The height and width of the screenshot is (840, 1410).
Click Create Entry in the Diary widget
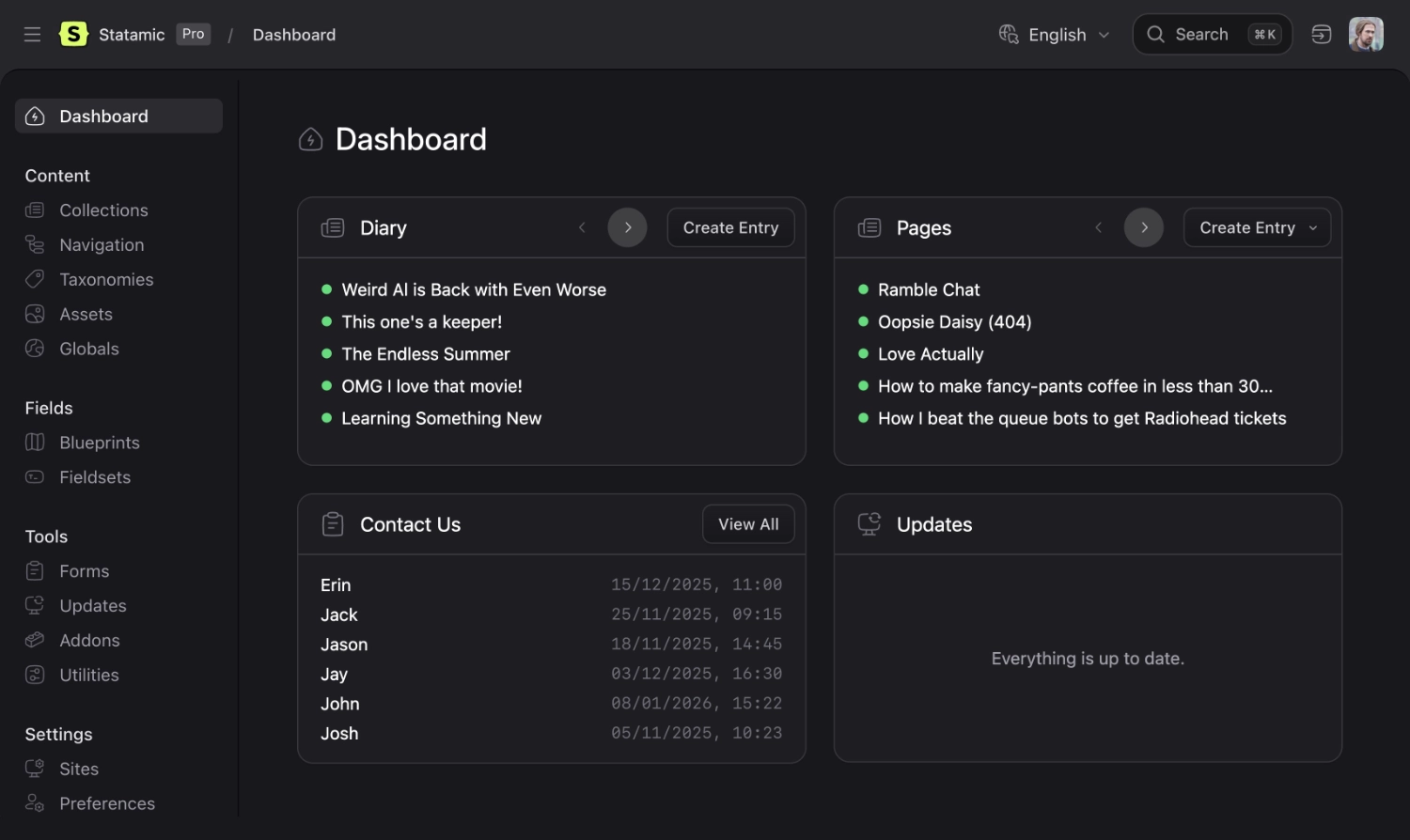pyautogui.click(x=730, y=227)
